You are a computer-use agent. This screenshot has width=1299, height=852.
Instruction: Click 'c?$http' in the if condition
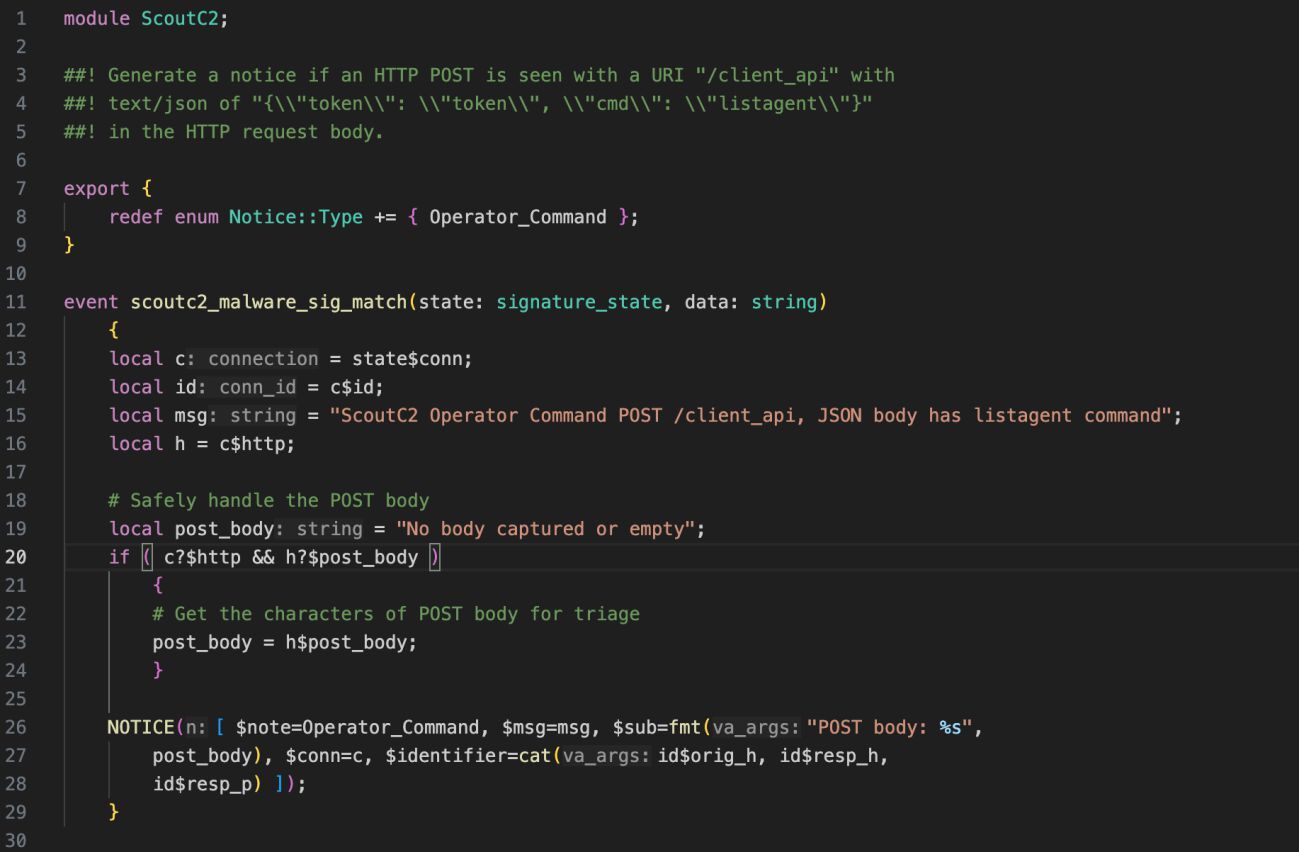coord(203,557)
